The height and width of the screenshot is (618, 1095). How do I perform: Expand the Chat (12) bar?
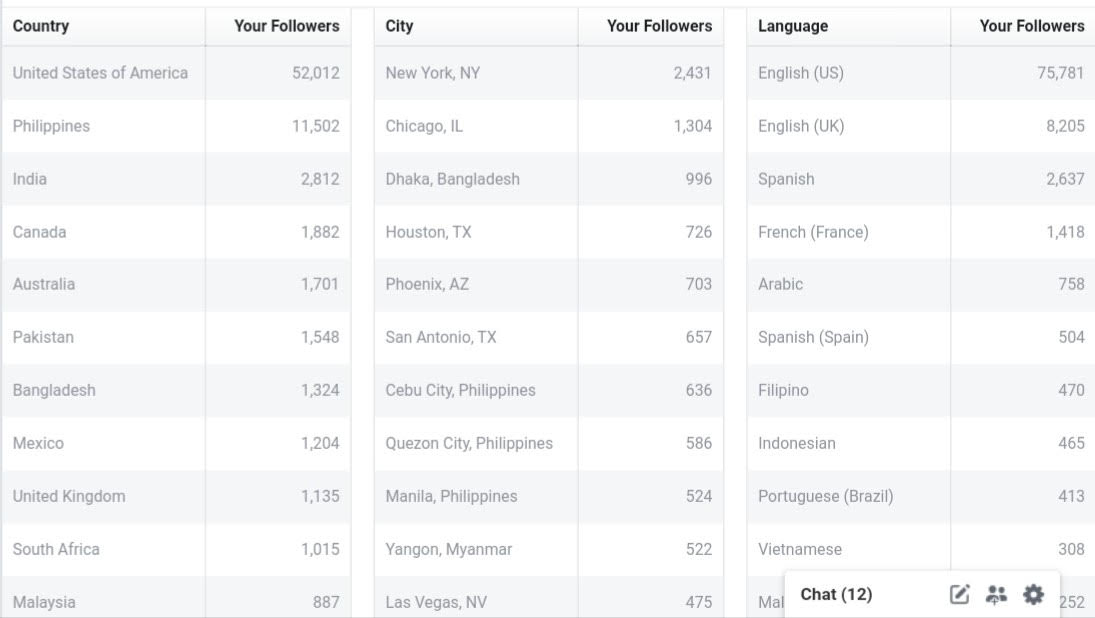837,595
